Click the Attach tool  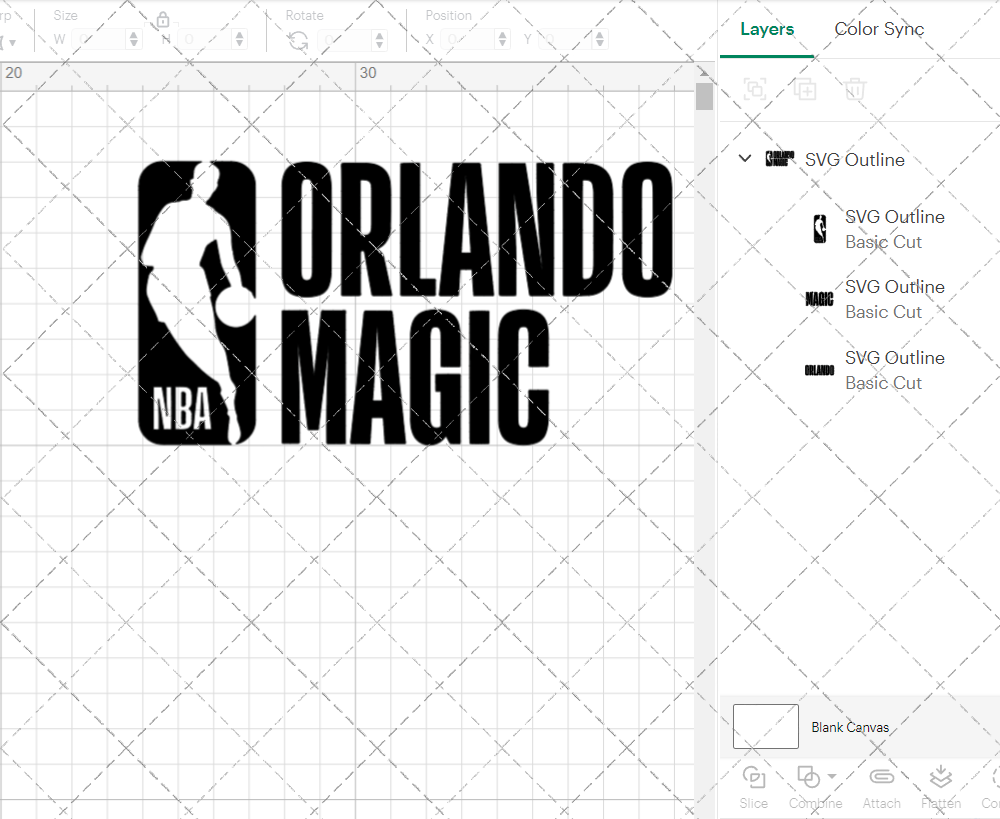[x=881, y=787]
